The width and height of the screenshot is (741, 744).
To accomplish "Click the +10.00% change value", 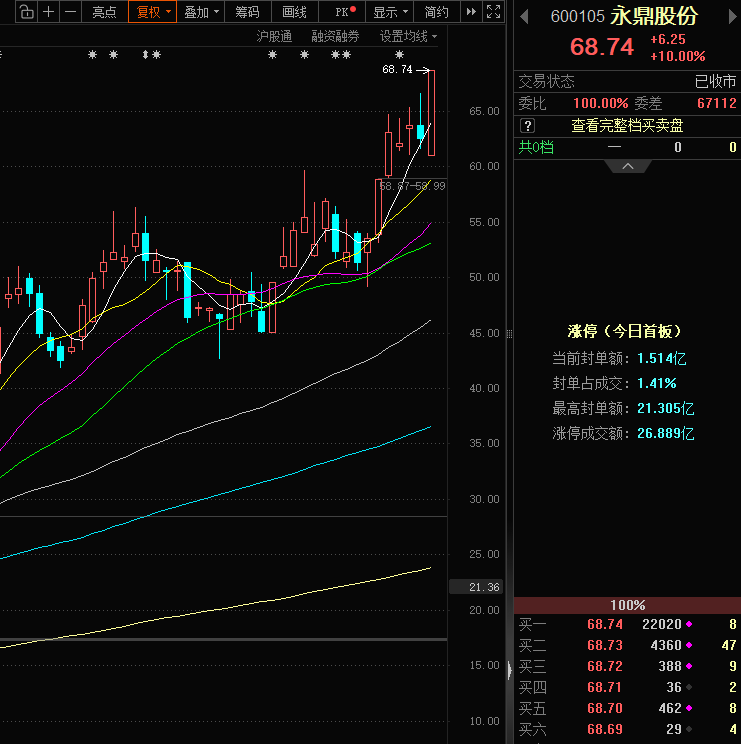I will (x=677, y=56).
